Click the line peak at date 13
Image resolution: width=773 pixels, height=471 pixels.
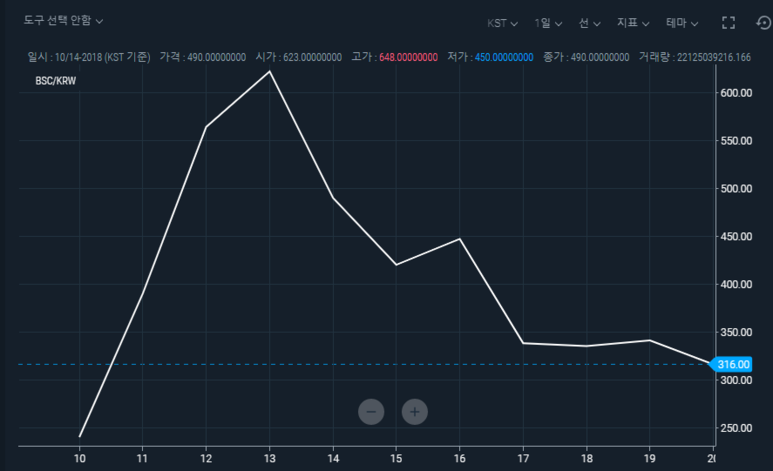coord(269,72)
